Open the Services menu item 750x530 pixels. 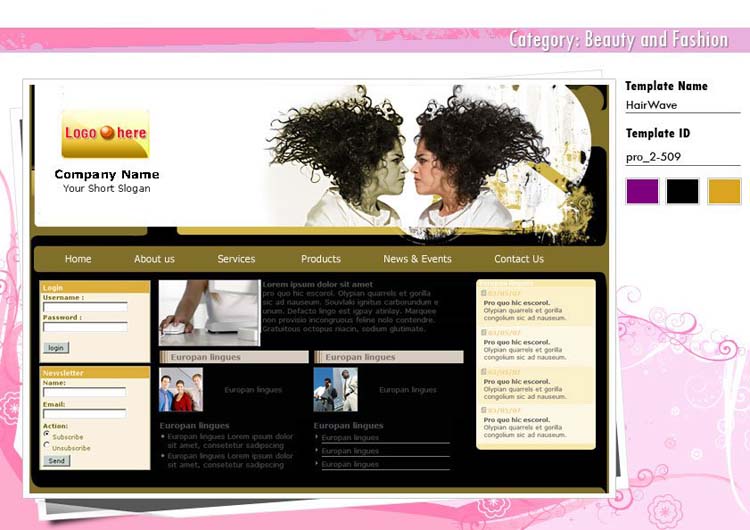coord(236,259)
